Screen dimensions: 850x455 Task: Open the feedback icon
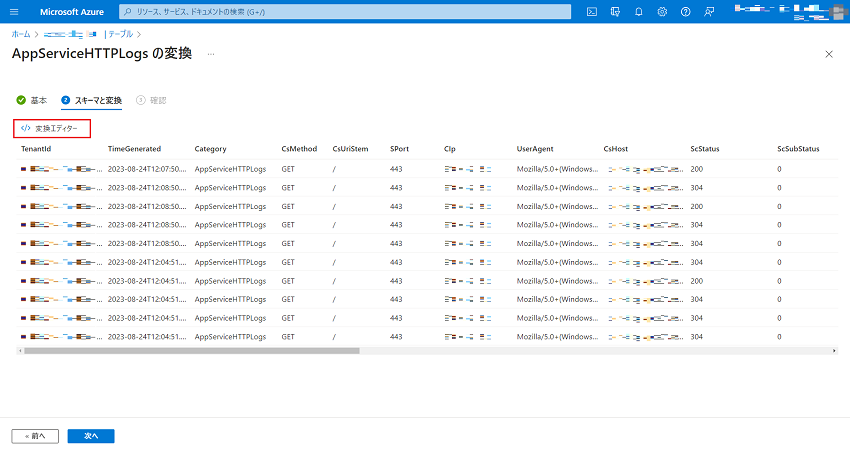(x=709, y=11)
